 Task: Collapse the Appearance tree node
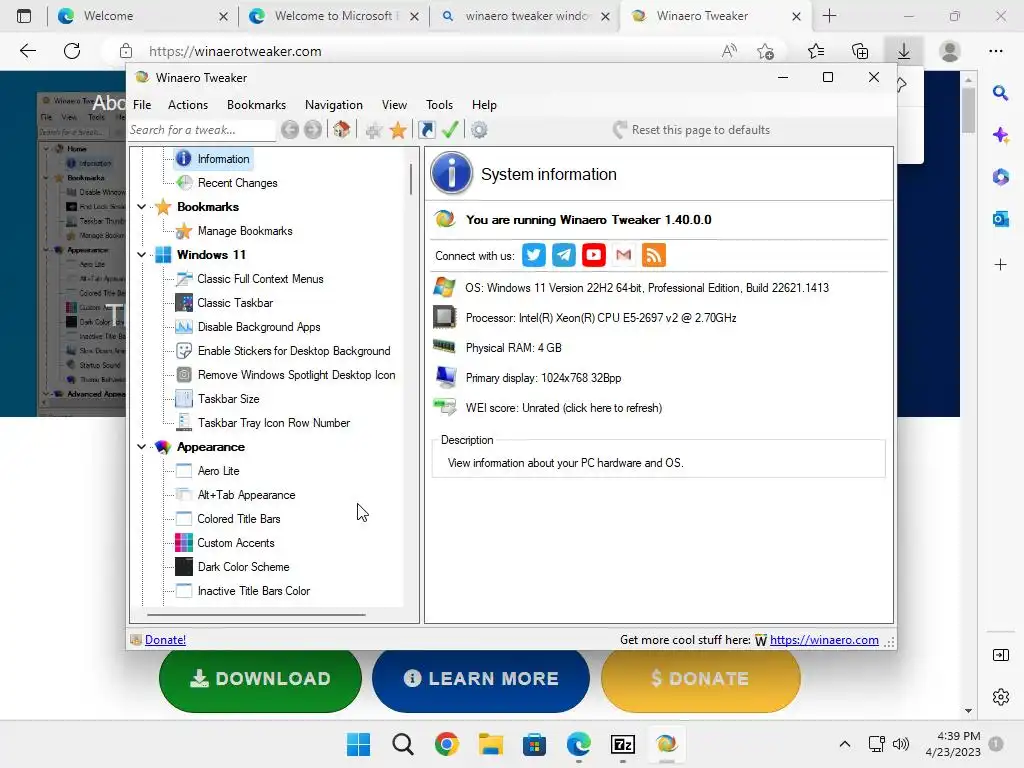click(142, 447)
